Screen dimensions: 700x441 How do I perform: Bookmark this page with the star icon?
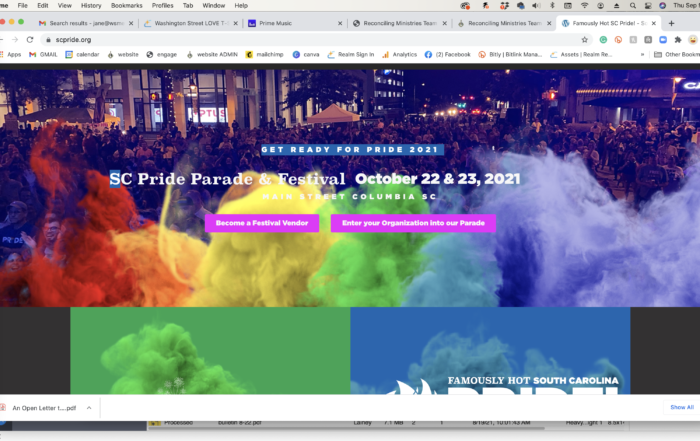point(584,40)
